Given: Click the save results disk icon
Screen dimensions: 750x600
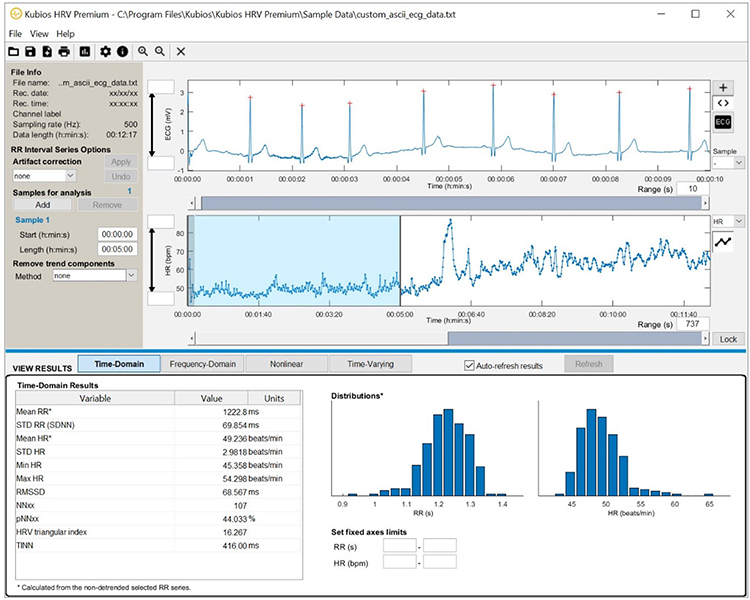Looking at the screenshot, I should [31, 51].
